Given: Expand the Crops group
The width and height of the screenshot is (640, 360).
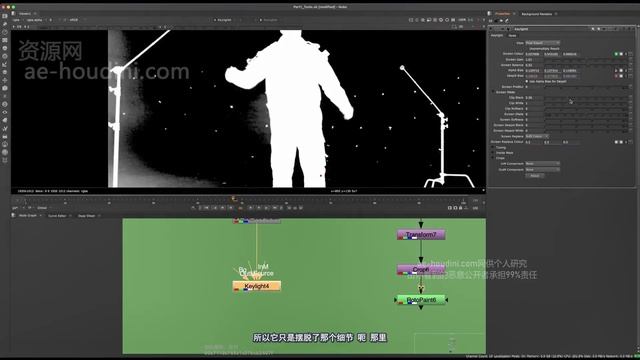Looking at the screenshot, I should point(493,158).
